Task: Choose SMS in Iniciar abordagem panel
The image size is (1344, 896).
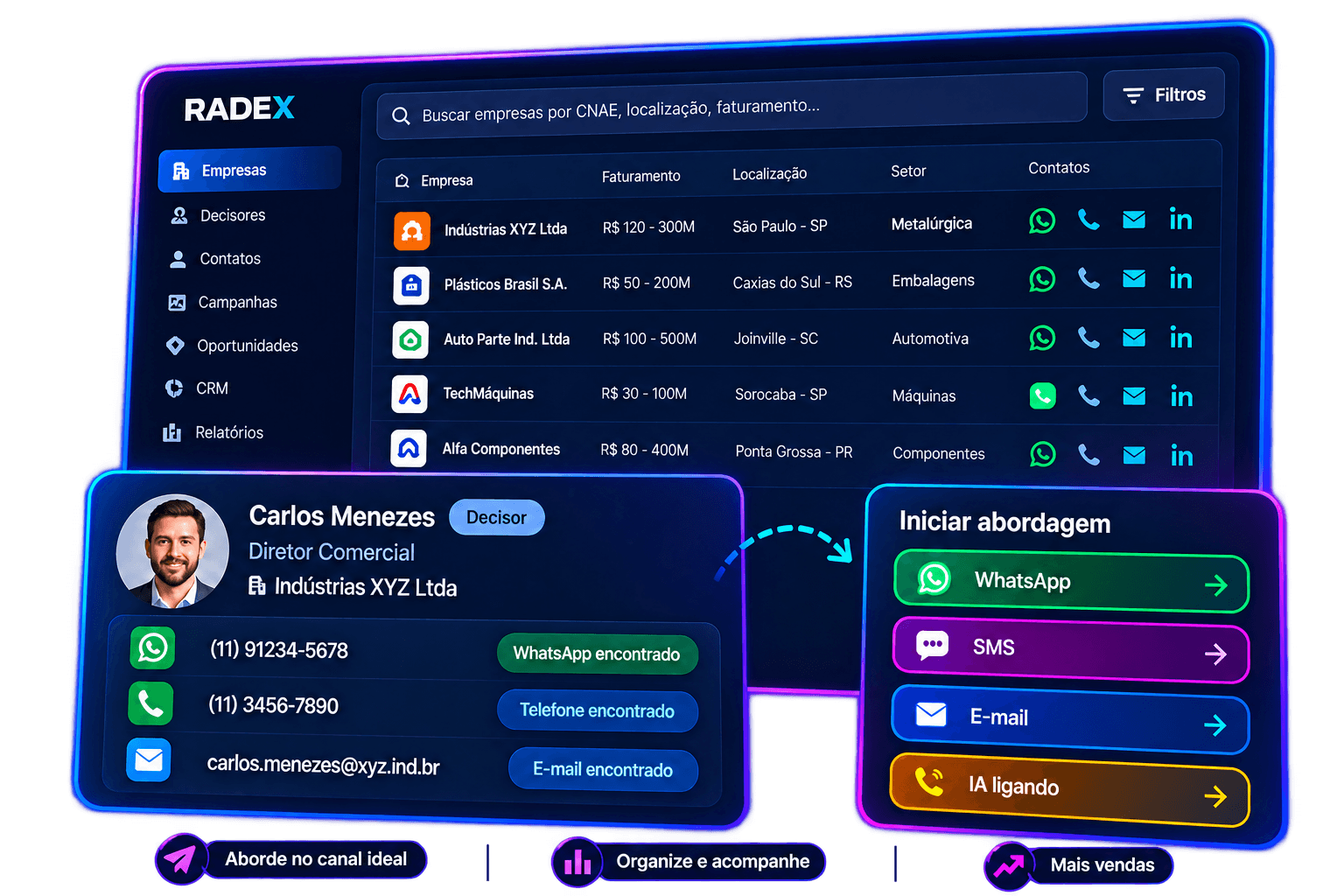Action: [x=1071, y=650]
